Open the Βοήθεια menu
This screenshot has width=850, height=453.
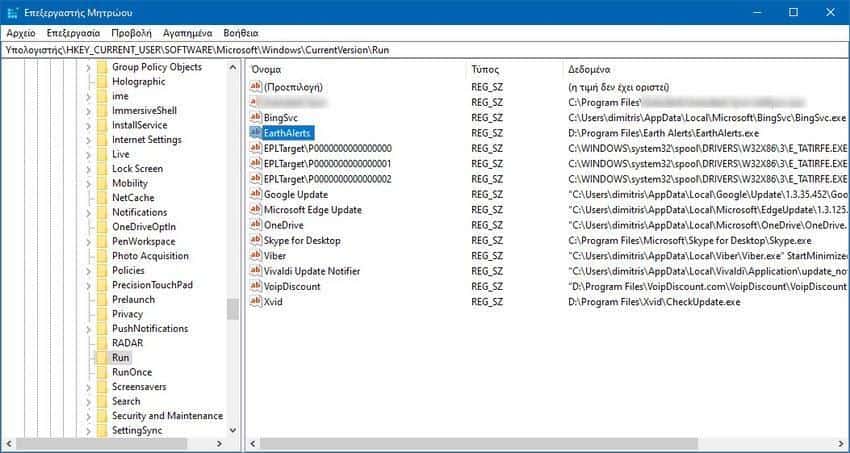pos(241,33)
